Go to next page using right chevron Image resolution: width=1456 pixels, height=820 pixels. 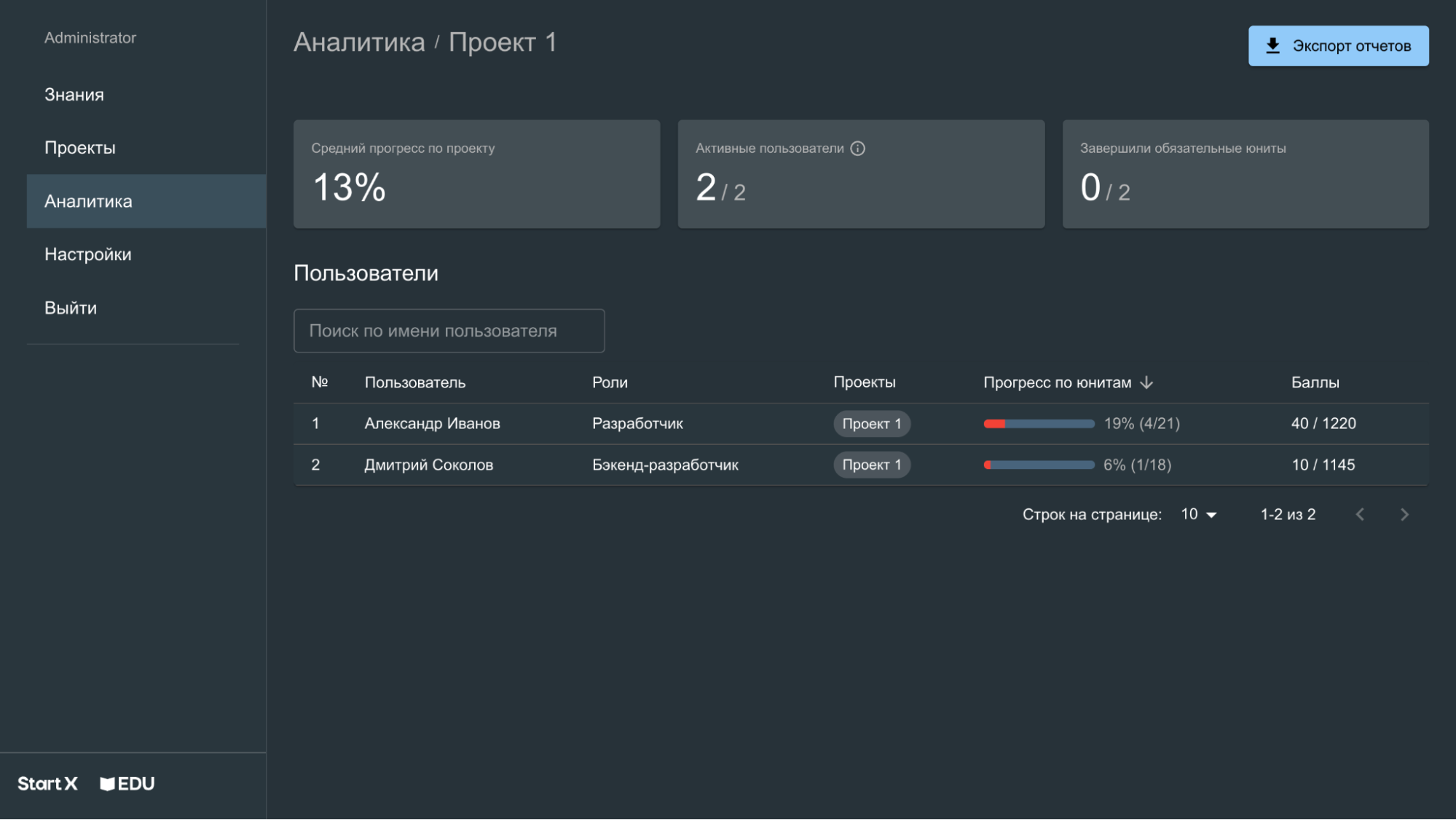(1404, 515)
